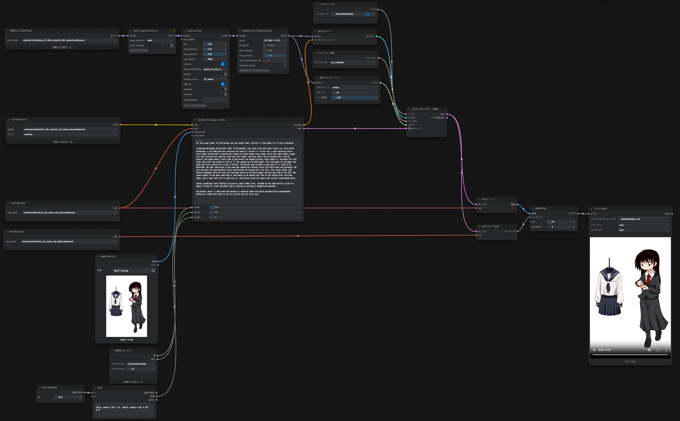Image resolution: width=680 pixels, height=421 pixels.
Task: Collapse the Patch Sage Attention KJ node
Action: tap(130, 30)
